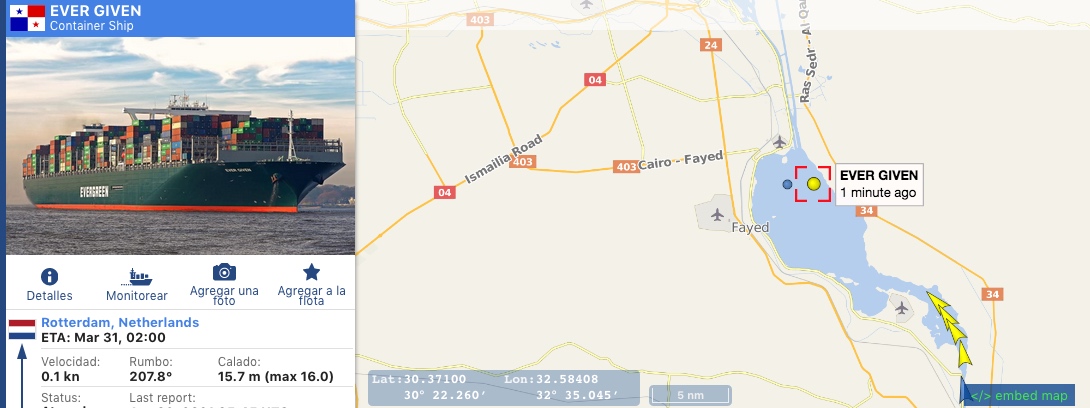Click the Agregar una foto camera icon
This screenshot has height=408, width=1090.
point(224,272)
